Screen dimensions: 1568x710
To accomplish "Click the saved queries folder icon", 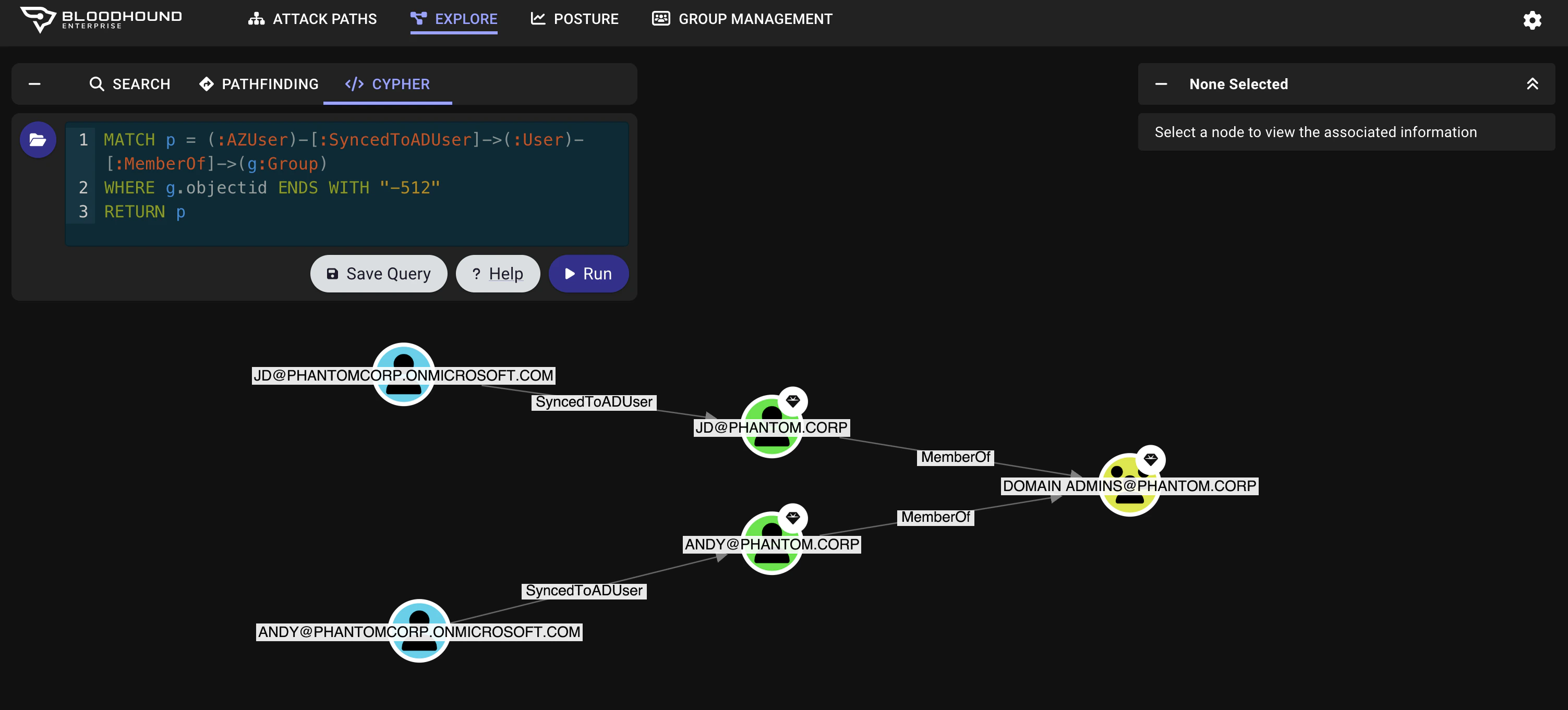I will (38, 140).
